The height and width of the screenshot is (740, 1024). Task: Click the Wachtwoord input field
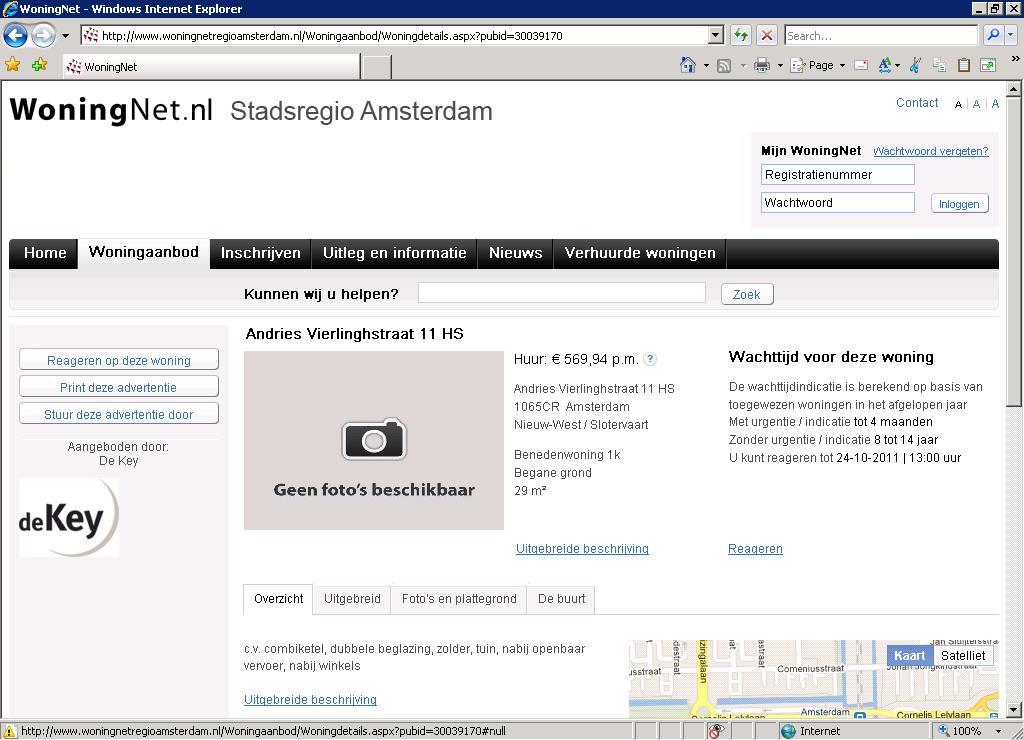(x=837, y=202)
